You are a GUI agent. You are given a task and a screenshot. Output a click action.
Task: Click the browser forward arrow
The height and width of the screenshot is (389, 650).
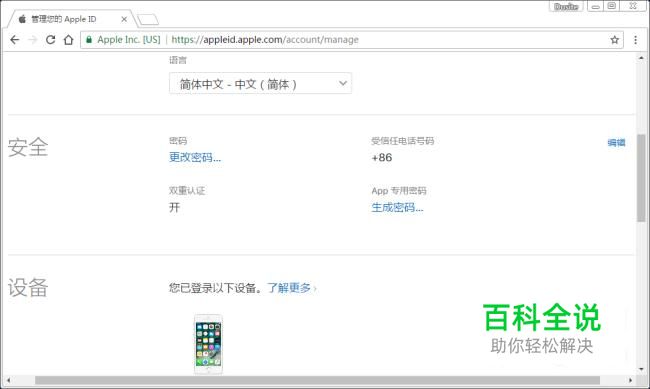[x=33, y=40]
